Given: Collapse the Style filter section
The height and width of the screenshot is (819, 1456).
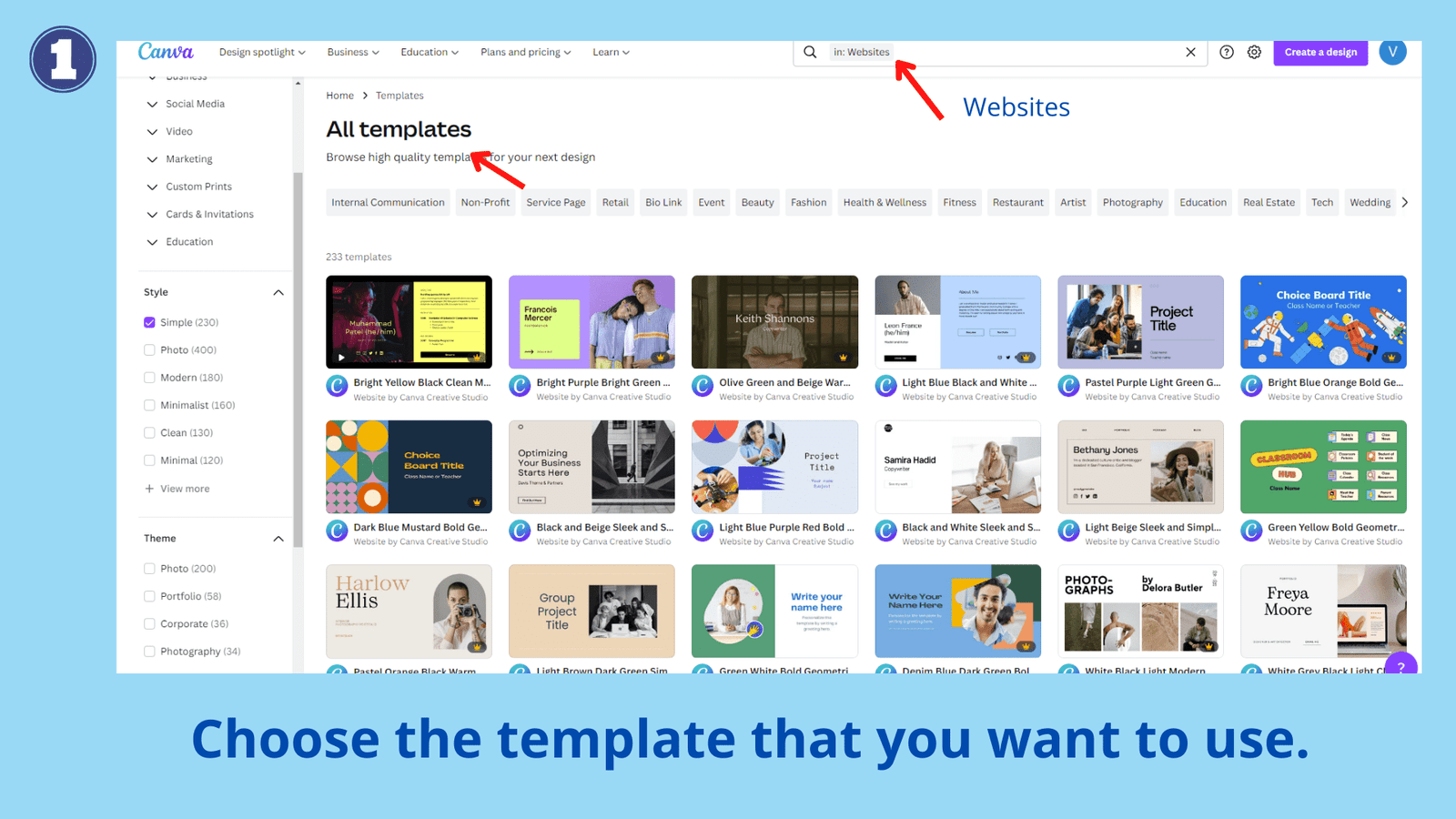Looking at the screenshot, I should click(278, 292).
